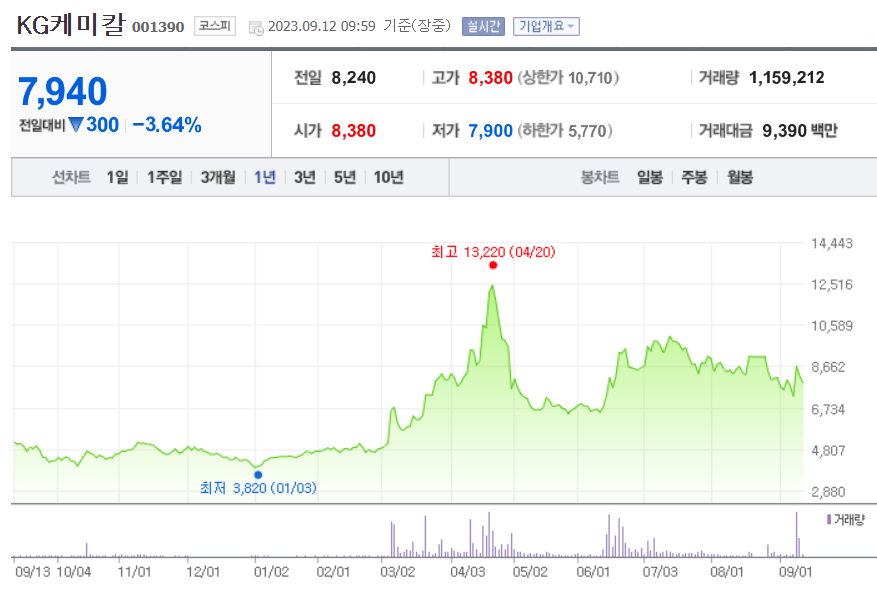Select the 5년 line chart tab
The height and width of the screenshot is (595, 877).
[x=345, y=177]
